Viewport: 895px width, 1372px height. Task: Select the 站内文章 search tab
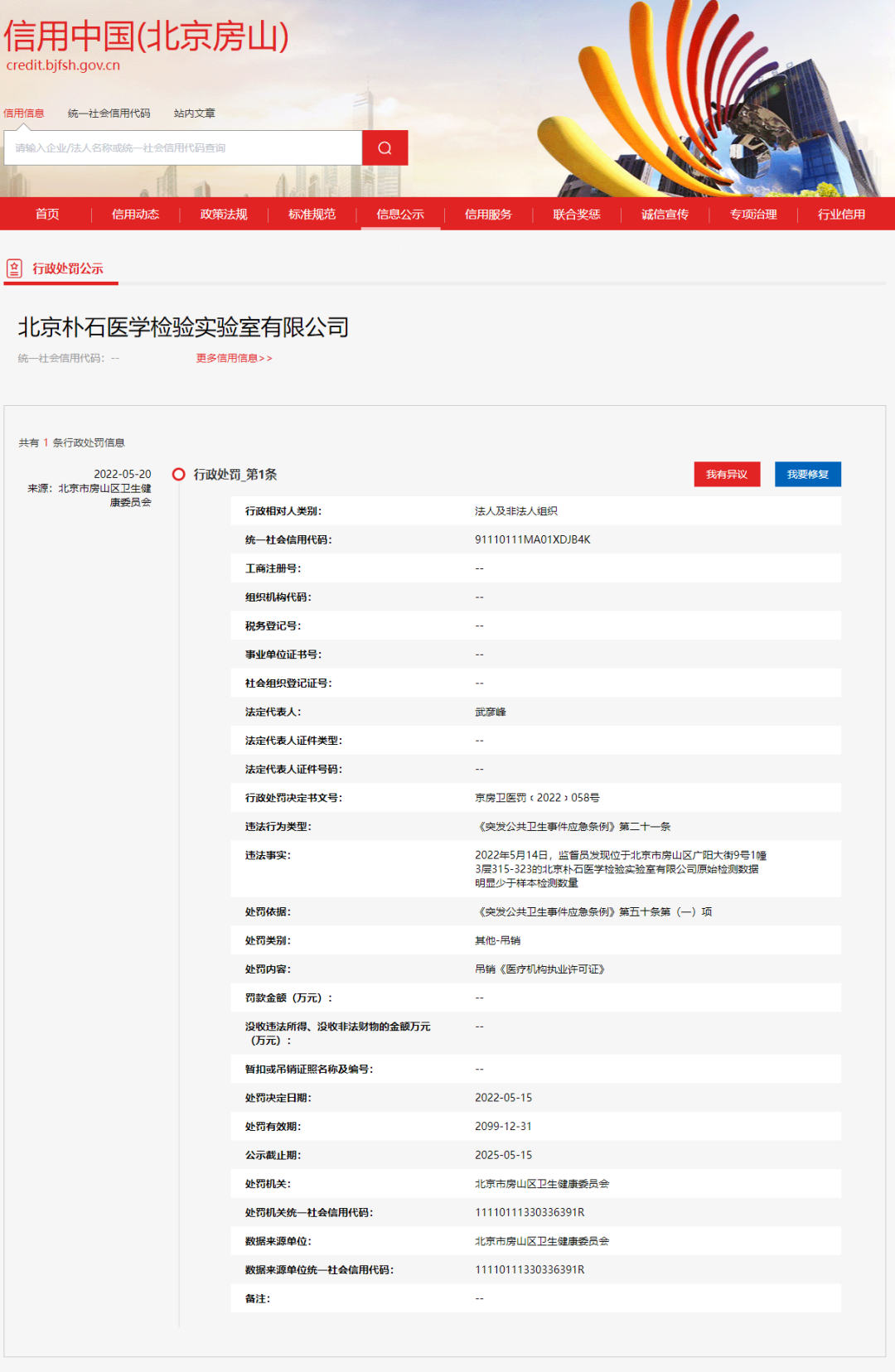click(x=195, y=114)
